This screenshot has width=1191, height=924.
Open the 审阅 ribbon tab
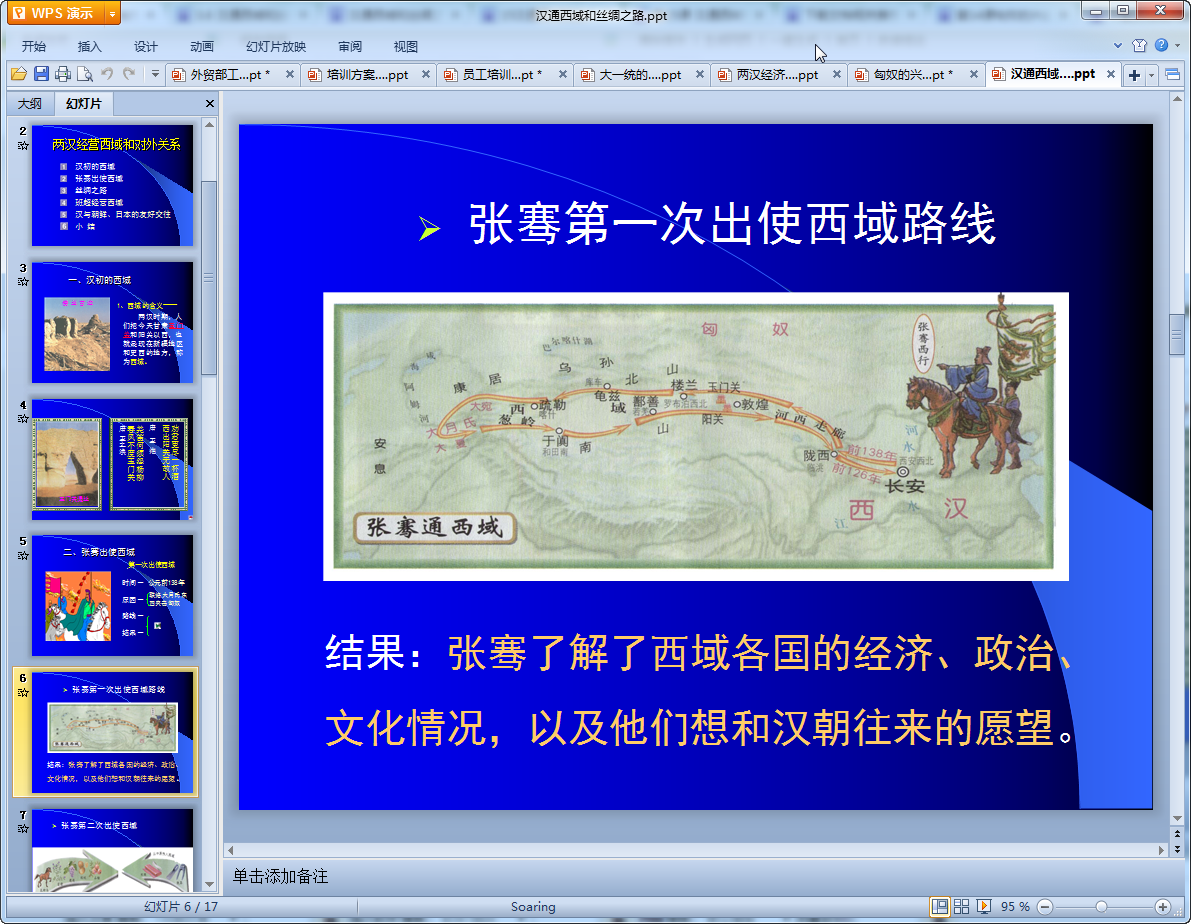(x=349, y=46)
